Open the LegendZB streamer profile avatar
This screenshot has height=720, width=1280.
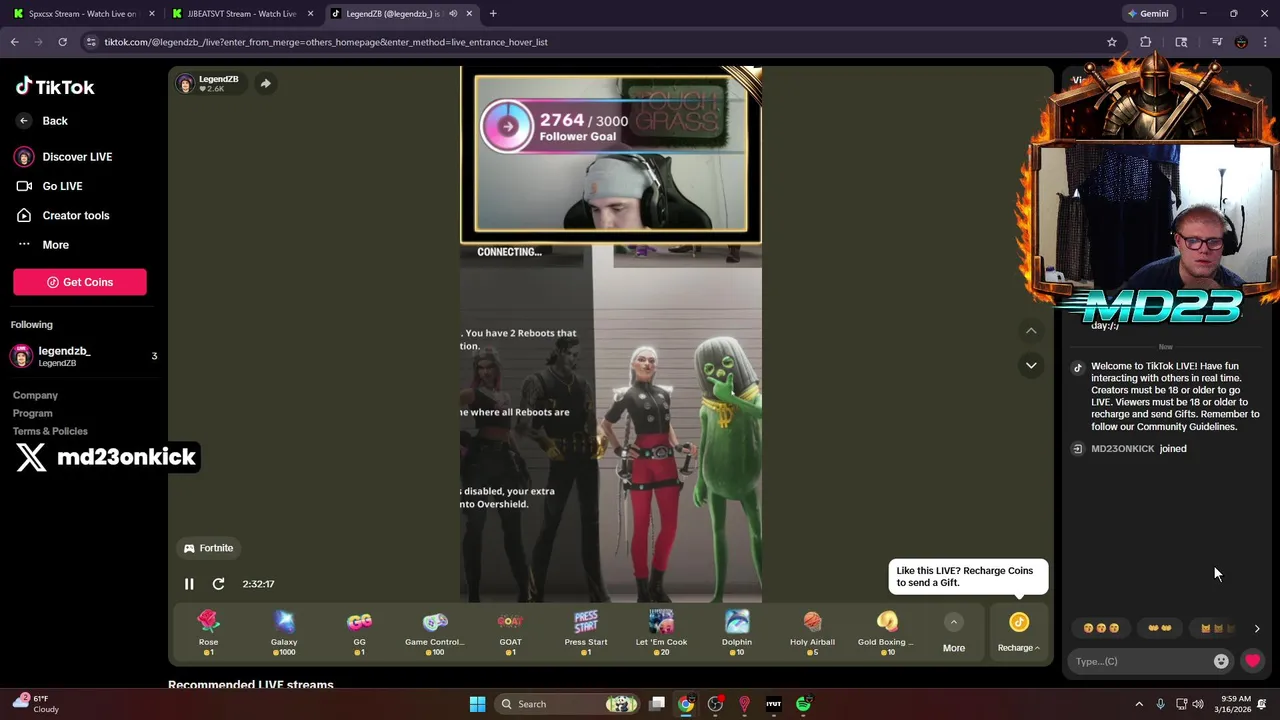click(185, 83)
